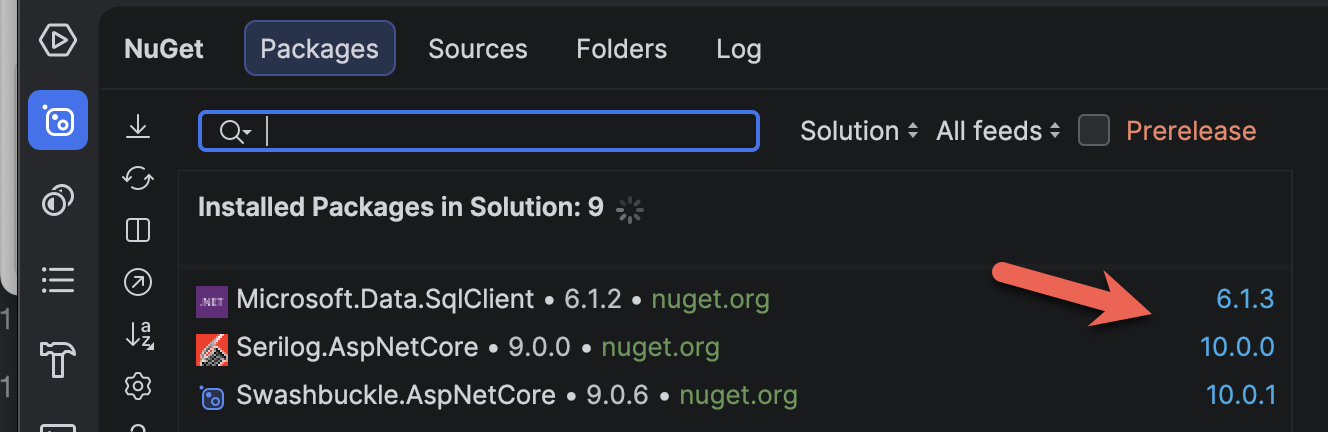Click the open-in-external arrow circle icon
The image size is (1328, 432).
click(x=138, y=283)
